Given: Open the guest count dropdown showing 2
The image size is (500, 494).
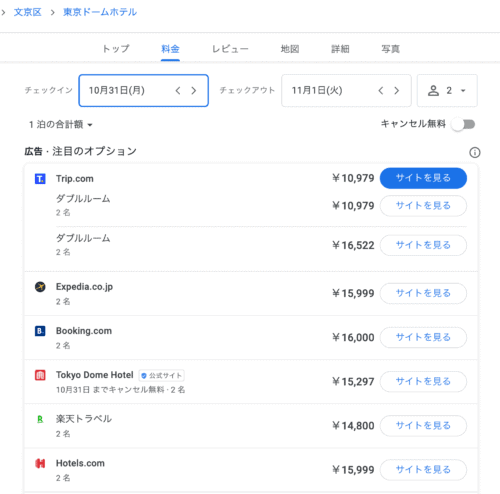Looking at the screenshot, I should [x=447, y=91].
